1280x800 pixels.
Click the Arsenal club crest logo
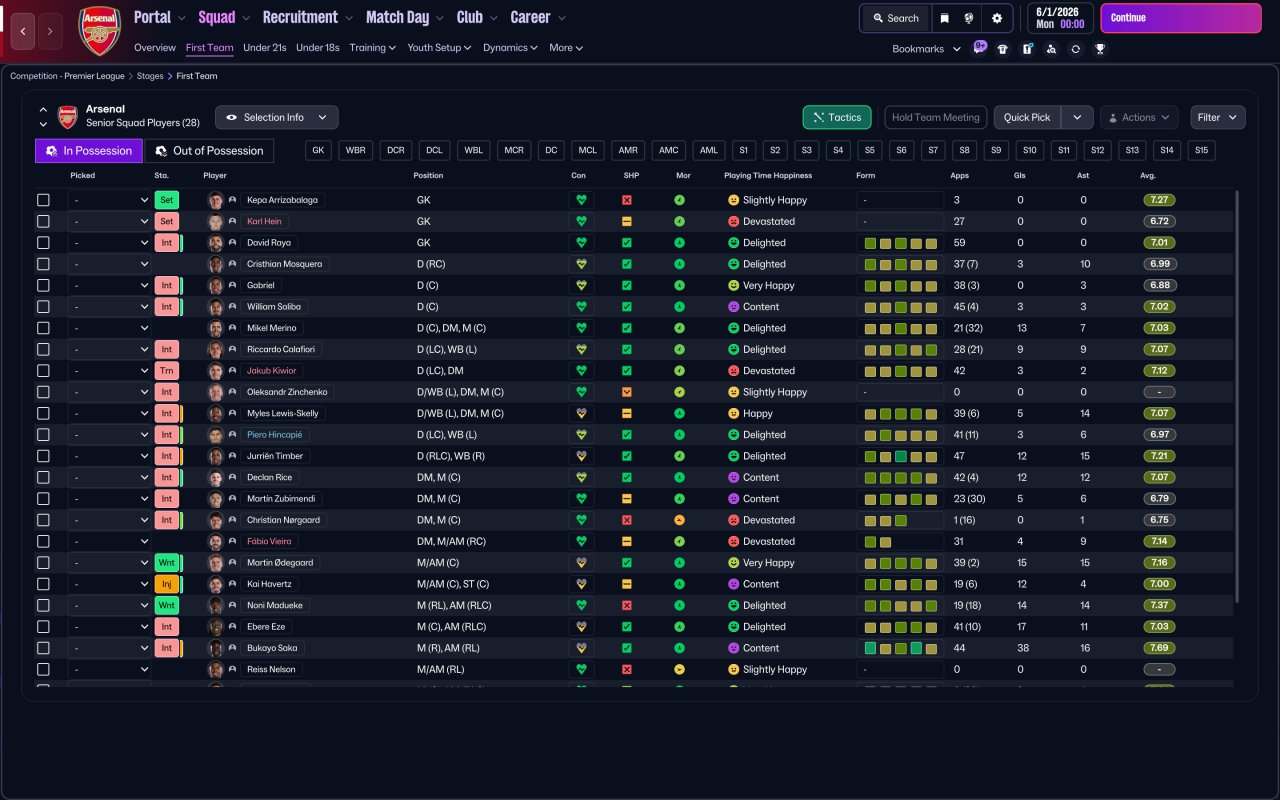coord(99,31)
